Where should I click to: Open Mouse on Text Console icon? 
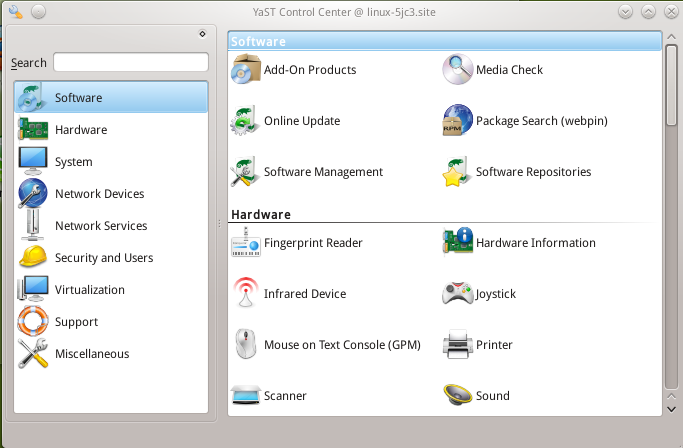click(x=246, y=344)
